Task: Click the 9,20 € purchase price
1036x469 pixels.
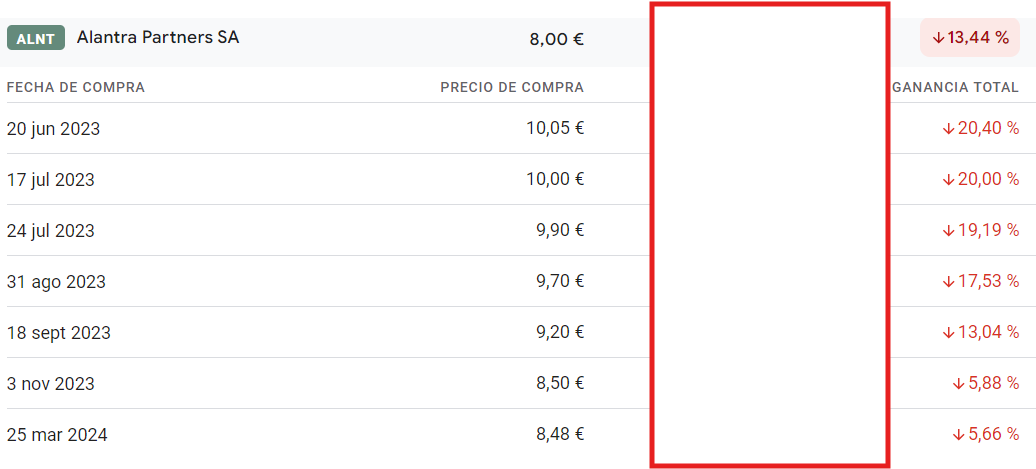Action: (x=559, y=332)
